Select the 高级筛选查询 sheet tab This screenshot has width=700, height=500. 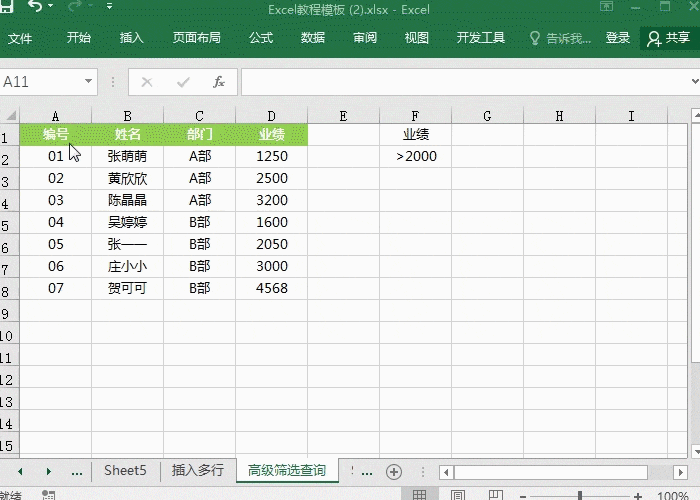(287, 471)
